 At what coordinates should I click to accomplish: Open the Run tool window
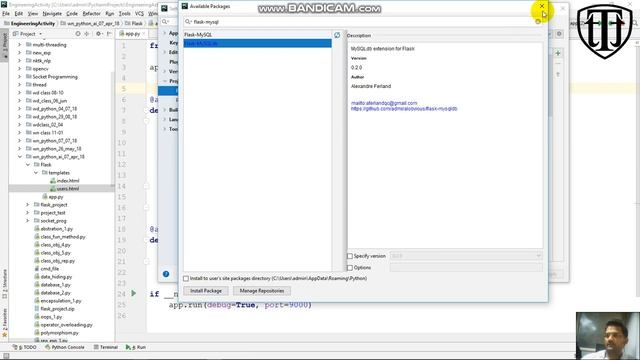(x=136, y=347)
